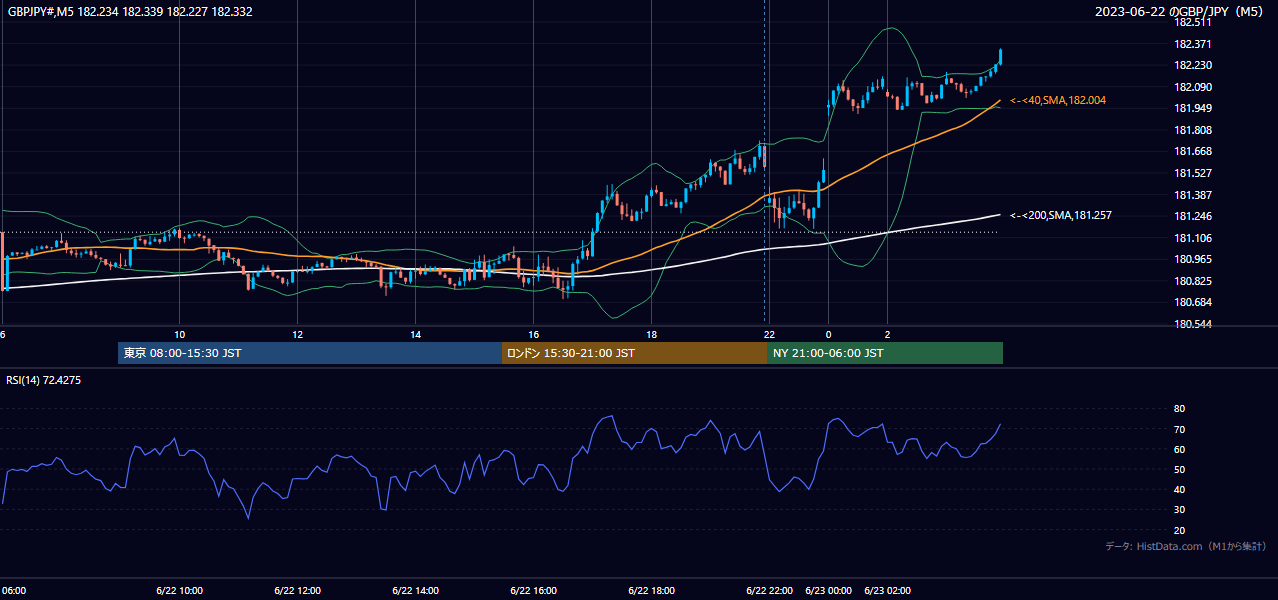Click the RSI scale value 80
Image resolution: width=1278 pixels, height=600 pixels.
coord(1179,409)
